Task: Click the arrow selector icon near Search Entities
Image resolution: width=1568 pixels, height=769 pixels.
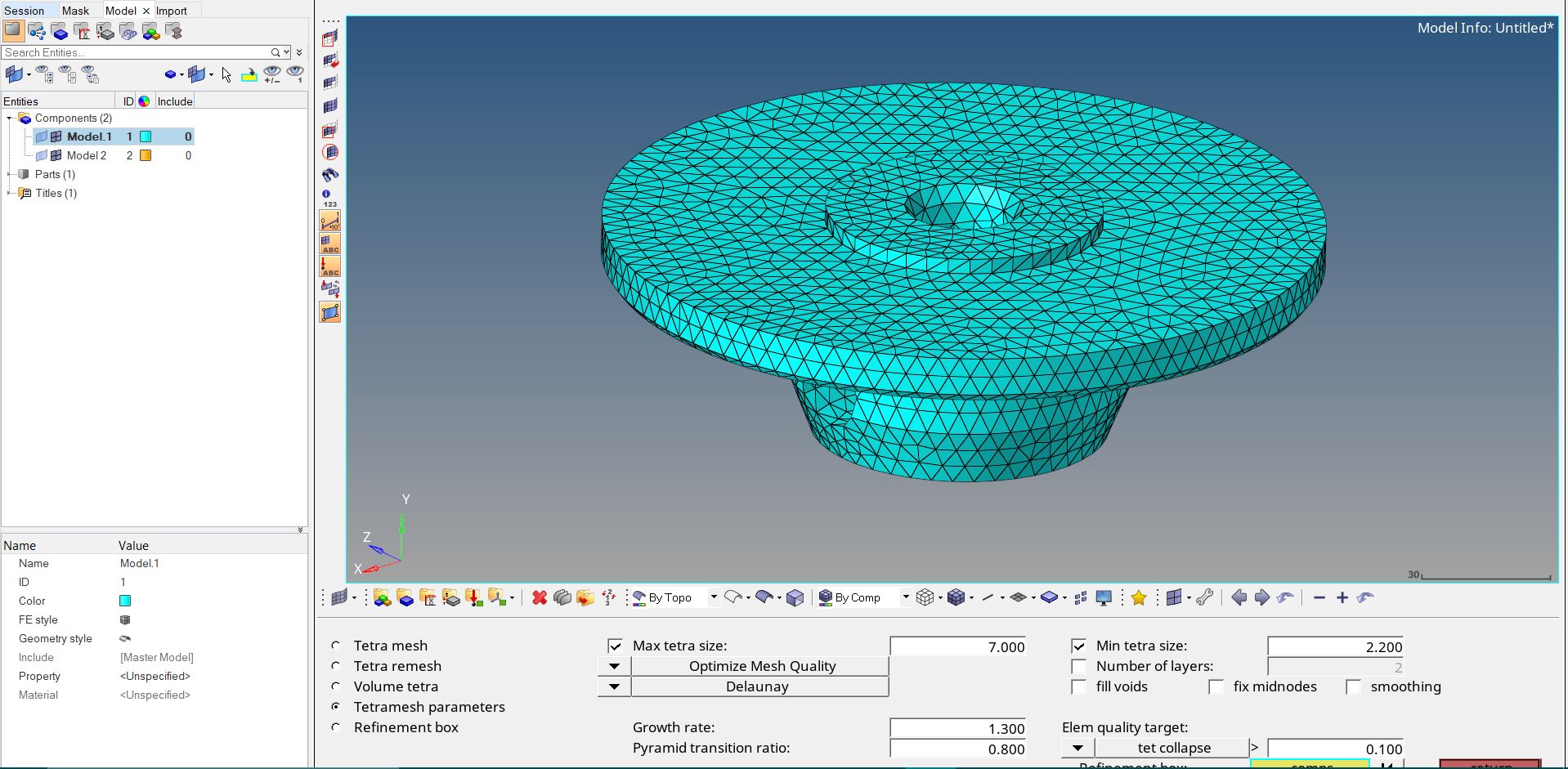Action: point(226,75)
